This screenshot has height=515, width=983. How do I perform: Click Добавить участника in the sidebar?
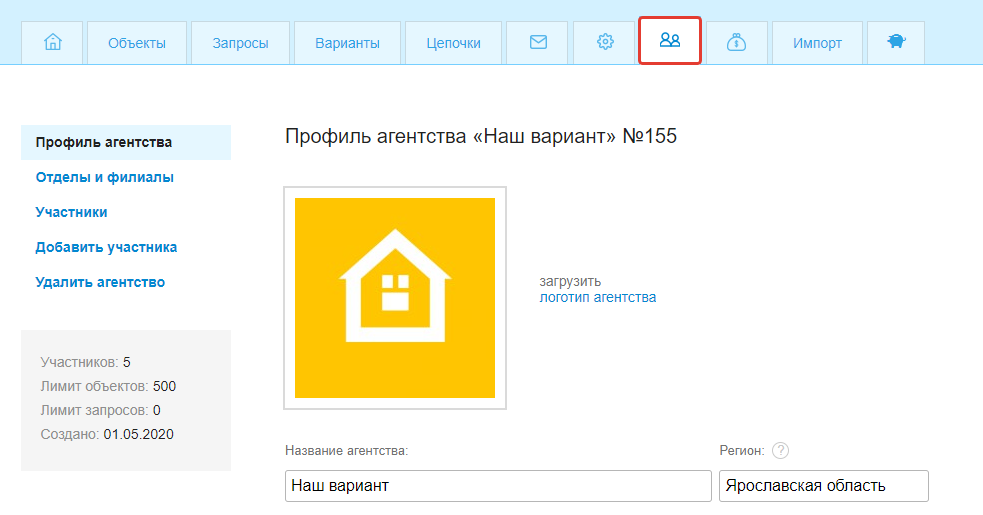107,247
